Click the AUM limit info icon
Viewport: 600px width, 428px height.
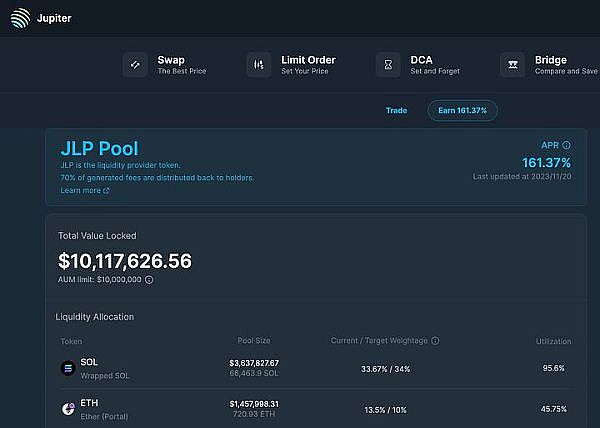(x=149, y=280)
